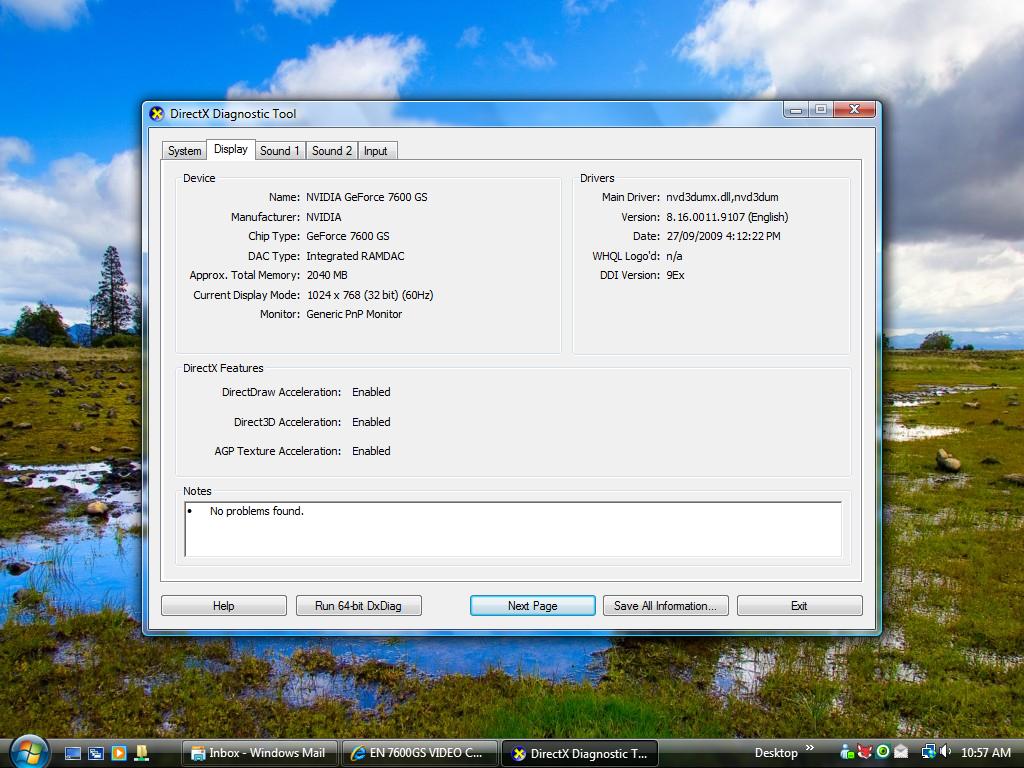Click Direct3D Acceleration Enabled status
The height and width of the screenshot is (768, 1024).
pos(372,423)
